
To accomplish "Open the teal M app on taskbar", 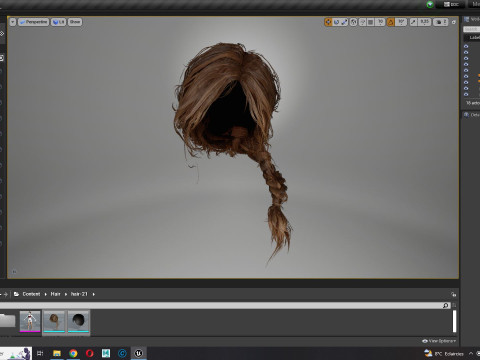I will (106, 353).
